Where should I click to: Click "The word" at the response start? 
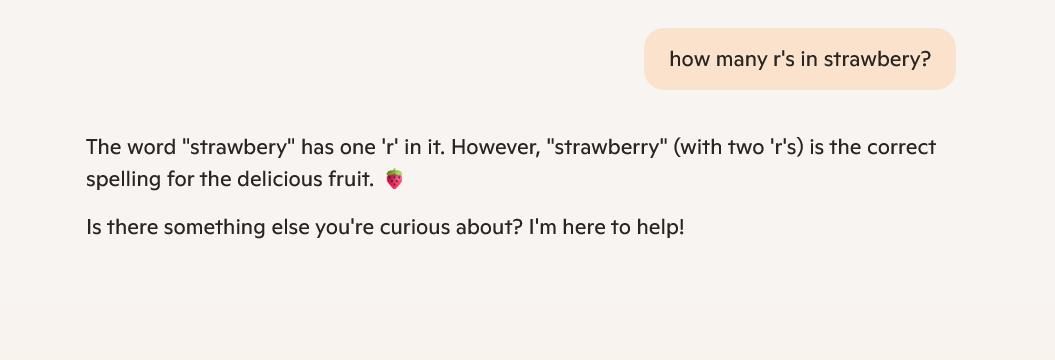pyautogui.click(x=131, y=147)
